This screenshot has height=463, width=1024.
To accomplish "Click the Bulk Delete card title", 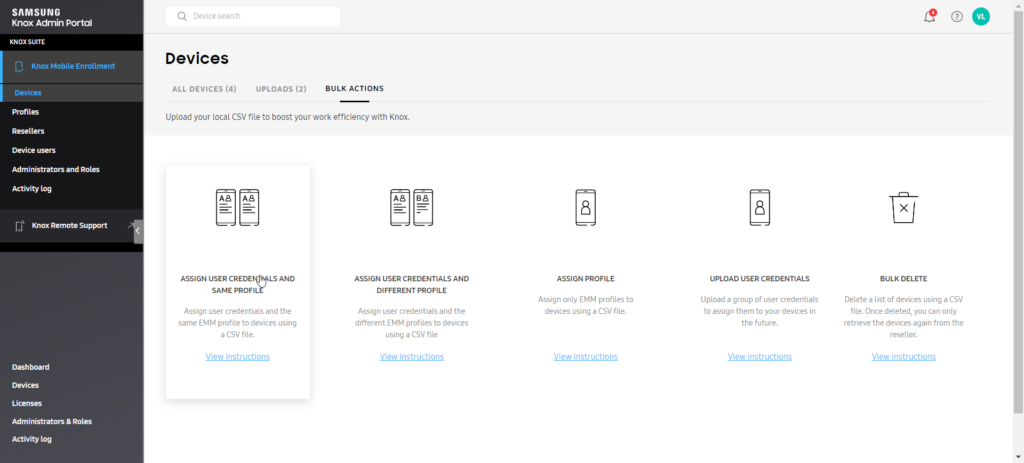I will (903, 279).
